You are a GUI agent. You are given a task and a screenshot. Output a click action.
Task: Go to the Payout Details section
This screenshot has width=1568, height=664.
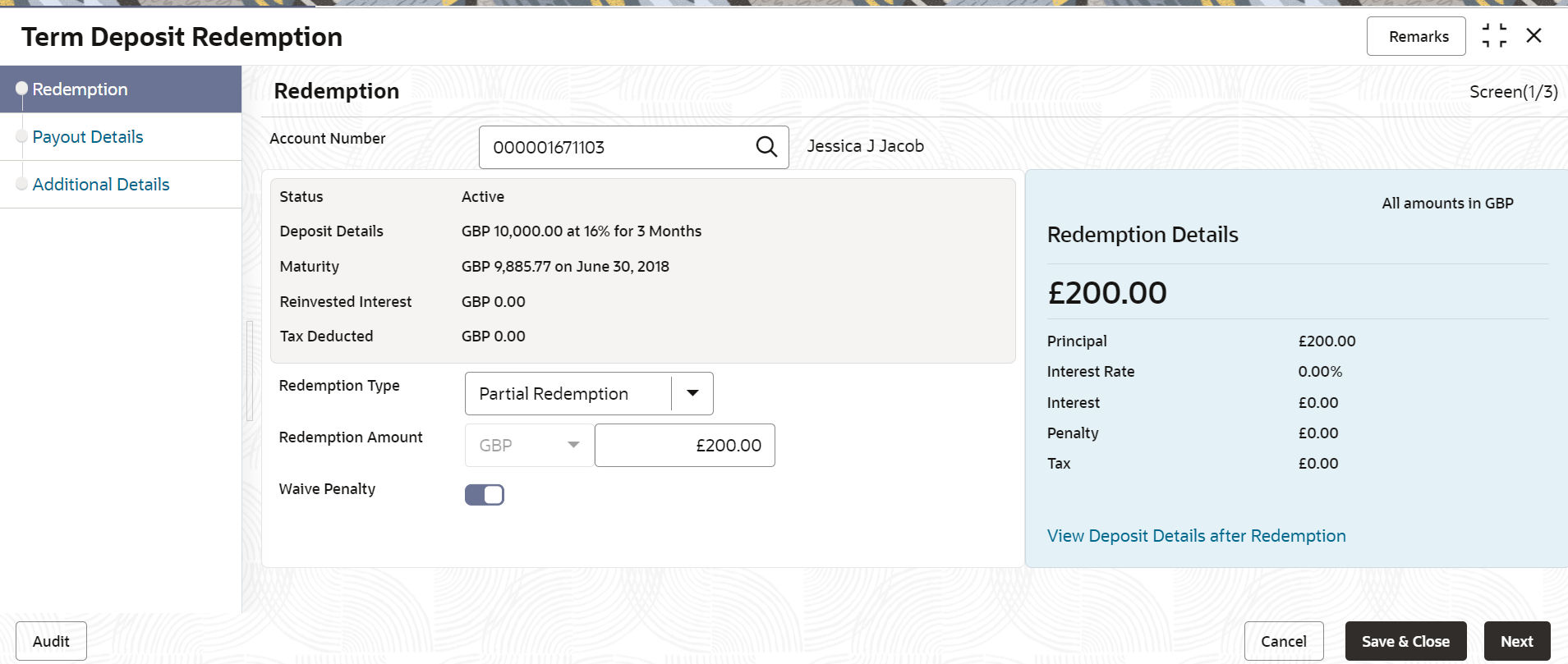88,137
